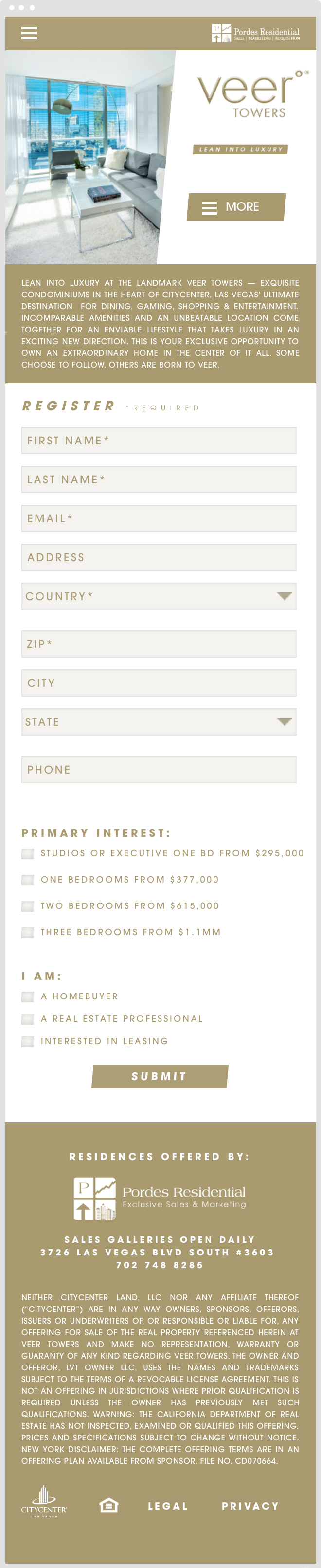Click the Pordes Residential footer logo
Image resolution: width=321 pixels, height=1568 pixels.
(160, 1198)
